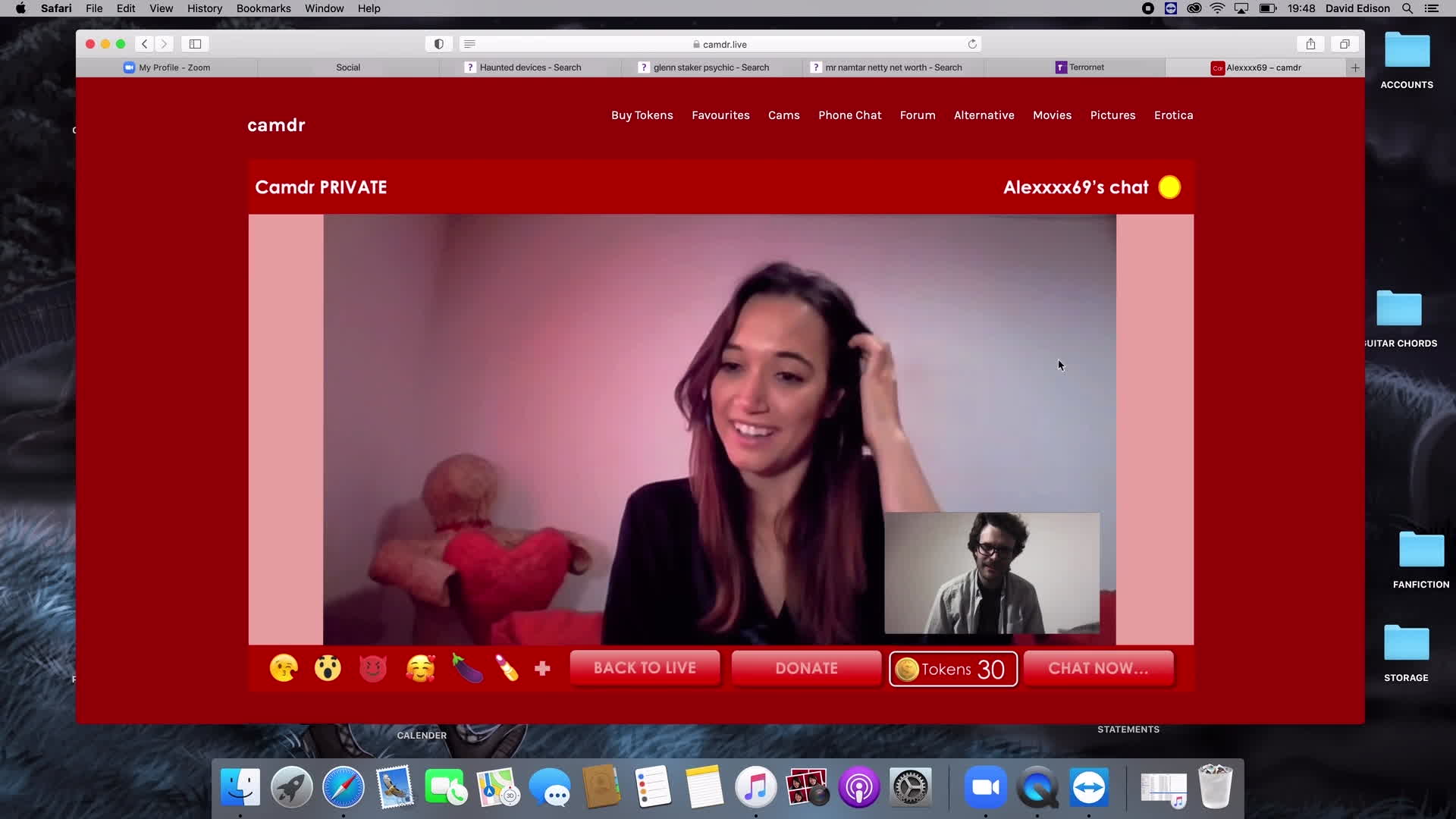1456x819 pixels.
Task: Switch to the Terrornet tab
Action: [1080, 67]
